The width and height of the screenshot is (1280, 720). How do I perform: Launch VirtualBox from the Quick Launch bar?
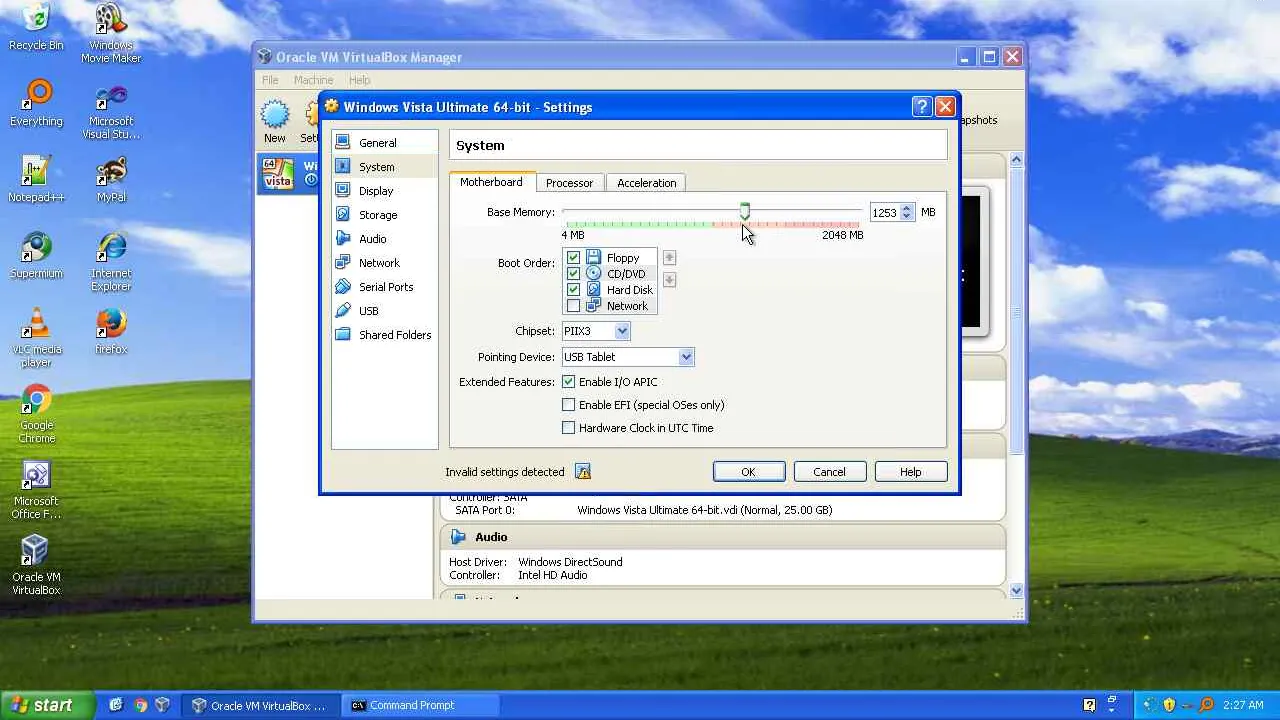tap(162, 705)
